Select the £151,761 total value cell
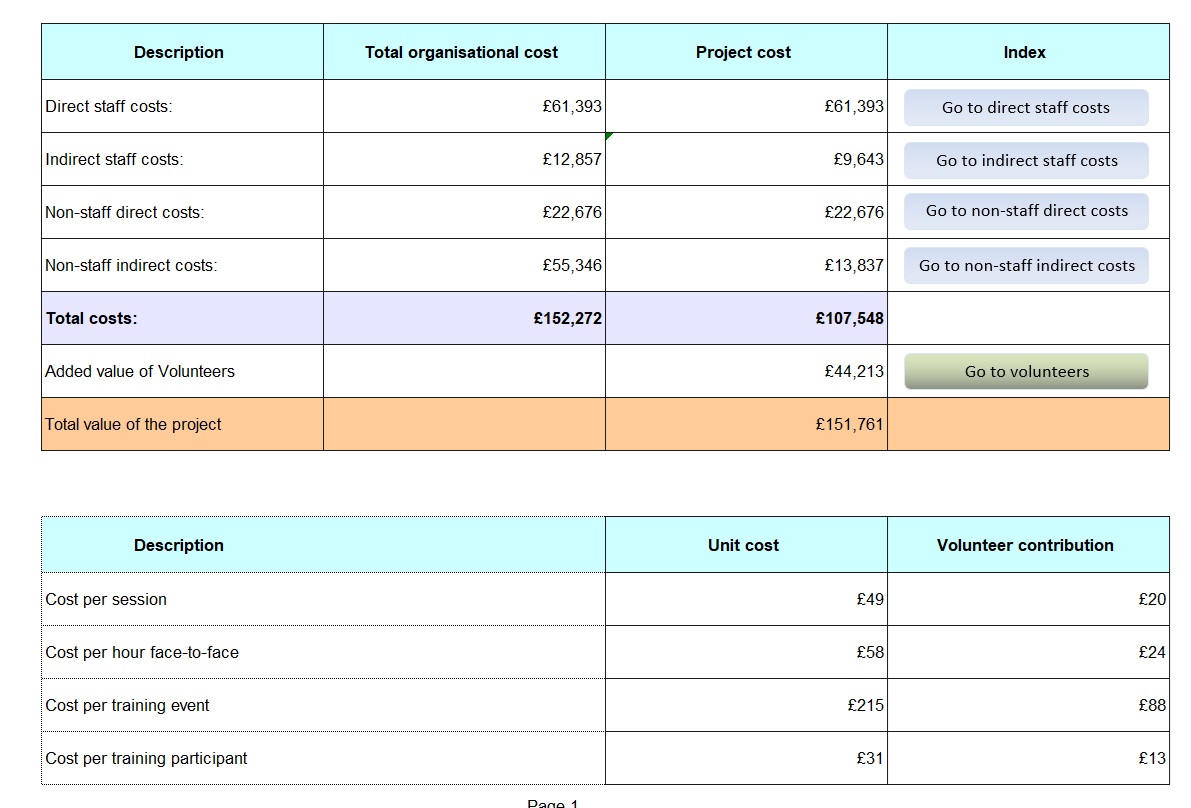Viewport: 1191px width, 808px height. [x=743, y=424]
